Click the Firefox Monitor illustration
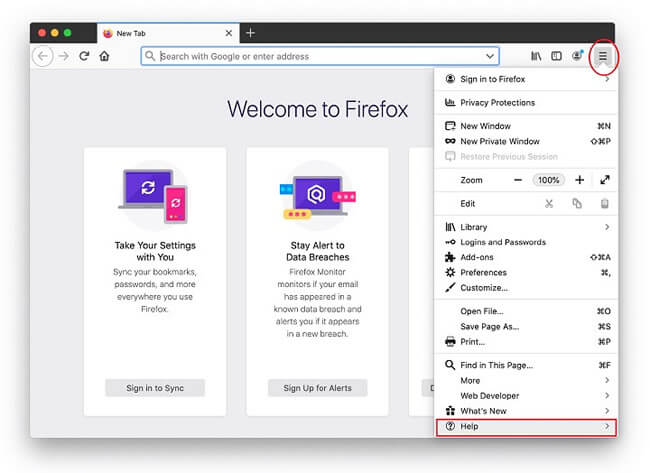 [x=318, y=196]
